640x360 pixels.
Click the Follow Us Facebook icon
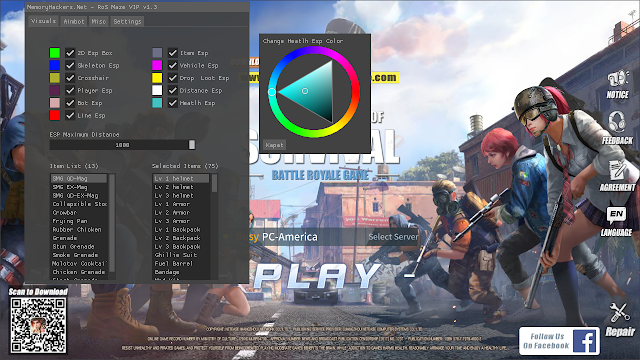pyautogui.click(x=585, y=341)
